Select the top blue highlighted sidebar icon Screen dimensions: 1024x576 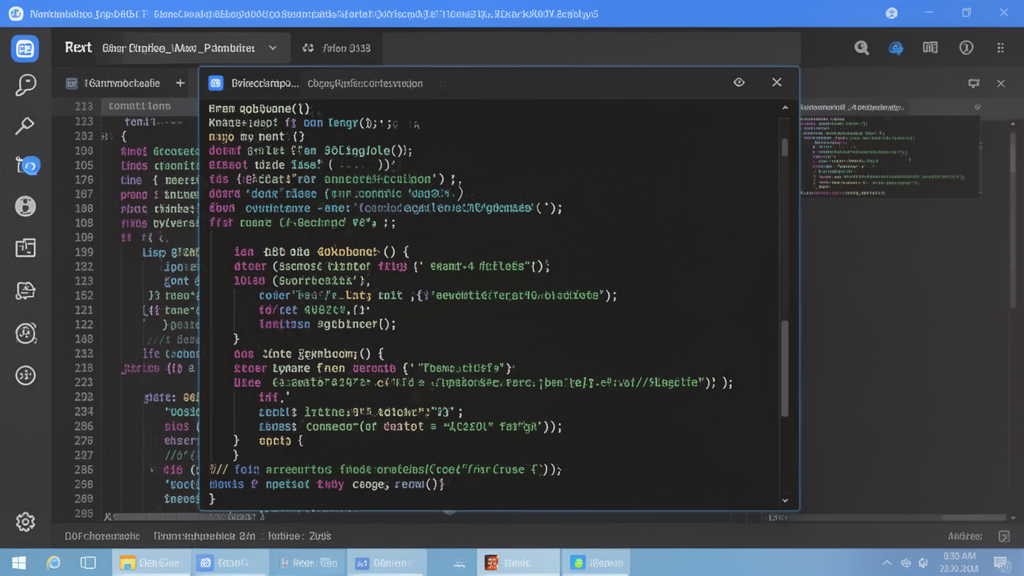25,48
